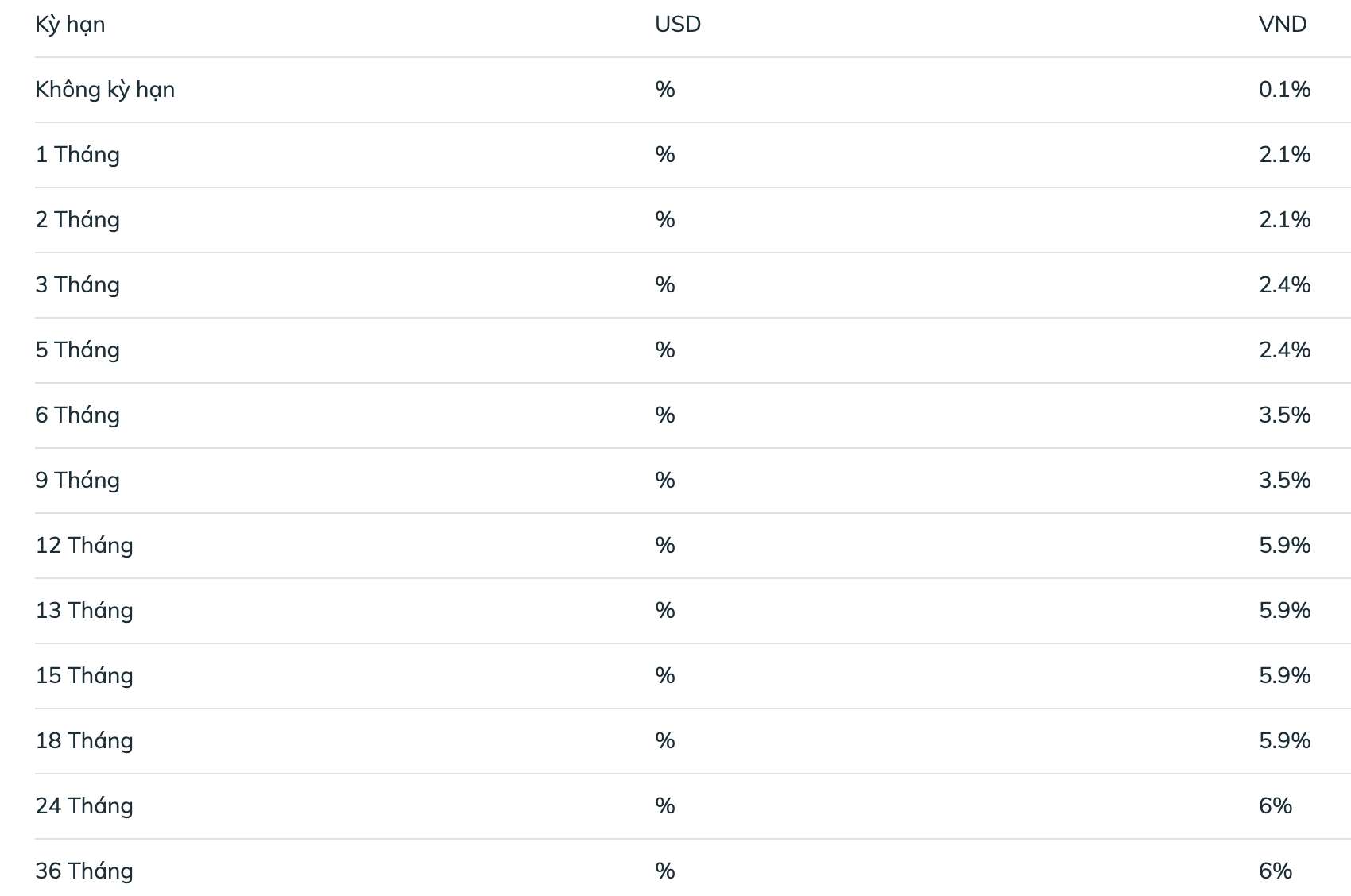
Task: Select the 15 Tháng term label
Action: click(x=84, y=676)
